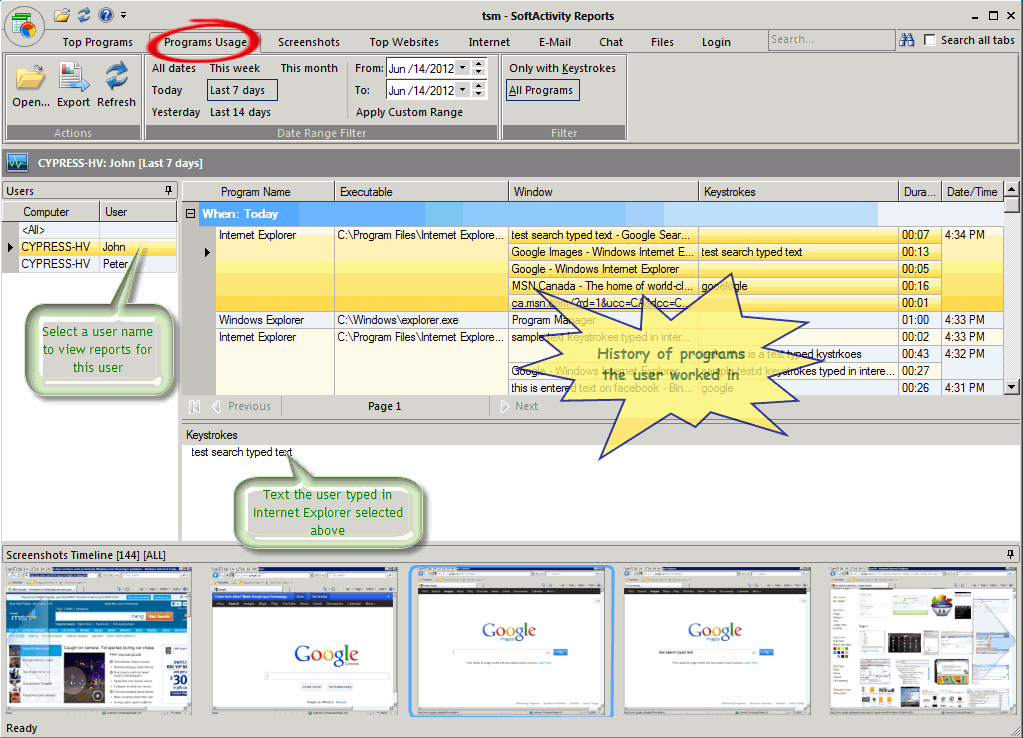Toggle the Only with Keystrokes filter
Viewport: 1023px width, 738px height.
pos(562,68)
